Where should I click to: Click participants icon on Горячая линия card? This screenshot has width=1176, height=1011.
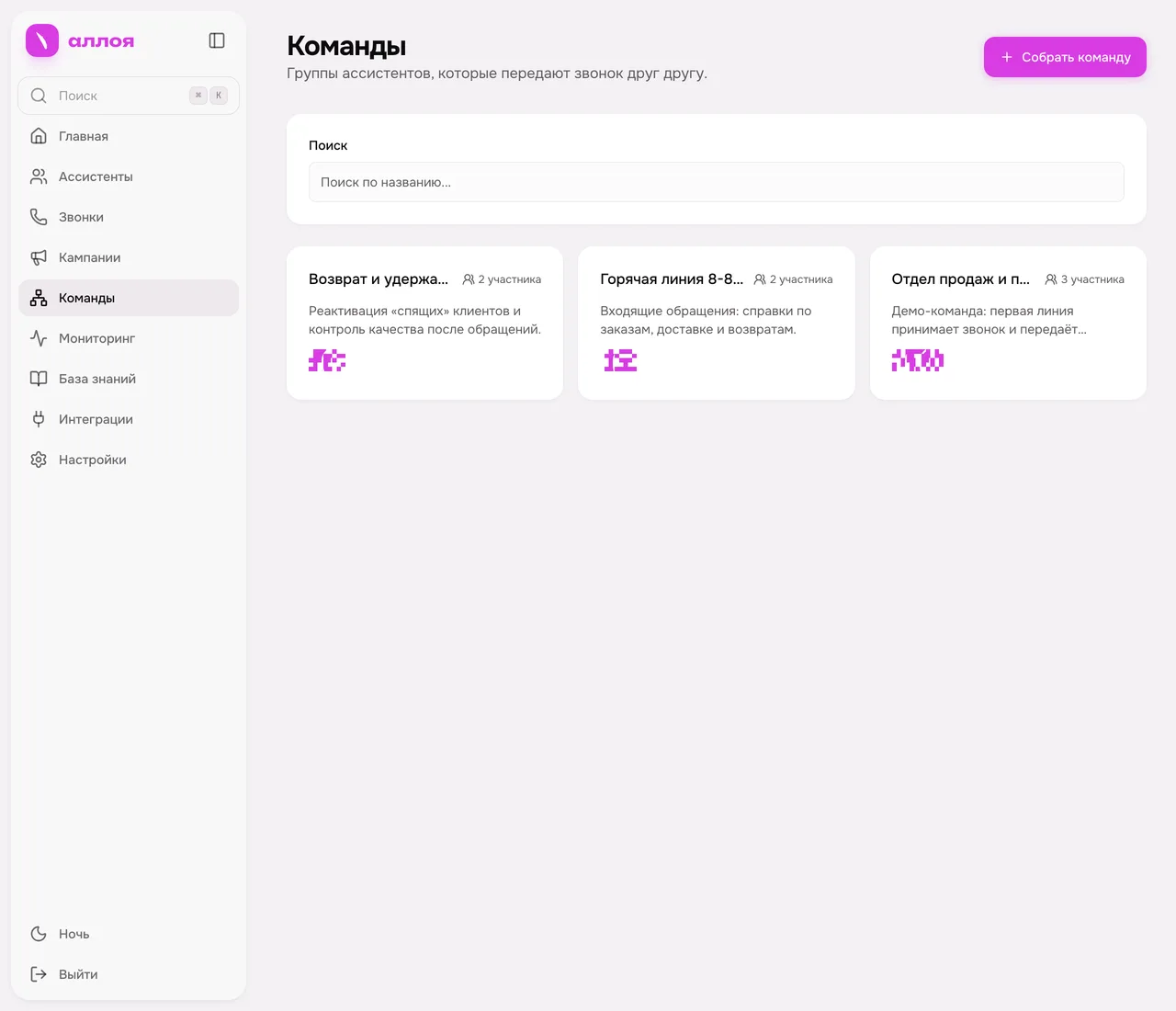point(760,279)
